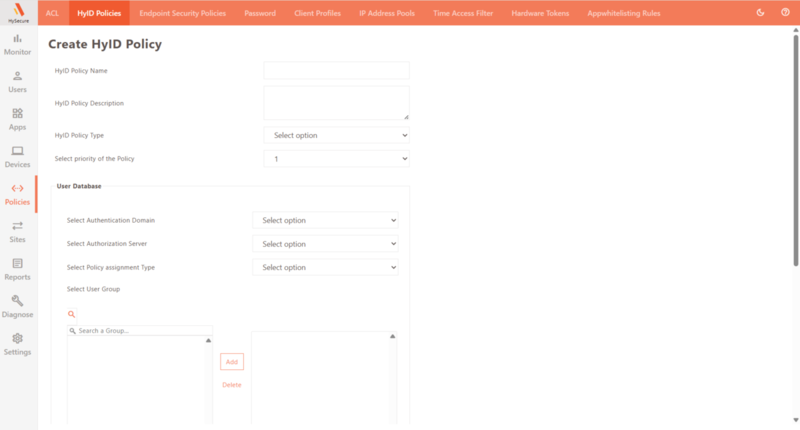Open Select Policy assignment Type dropdown
Screen dimensions: 800x430
click(x=326, y=267)
